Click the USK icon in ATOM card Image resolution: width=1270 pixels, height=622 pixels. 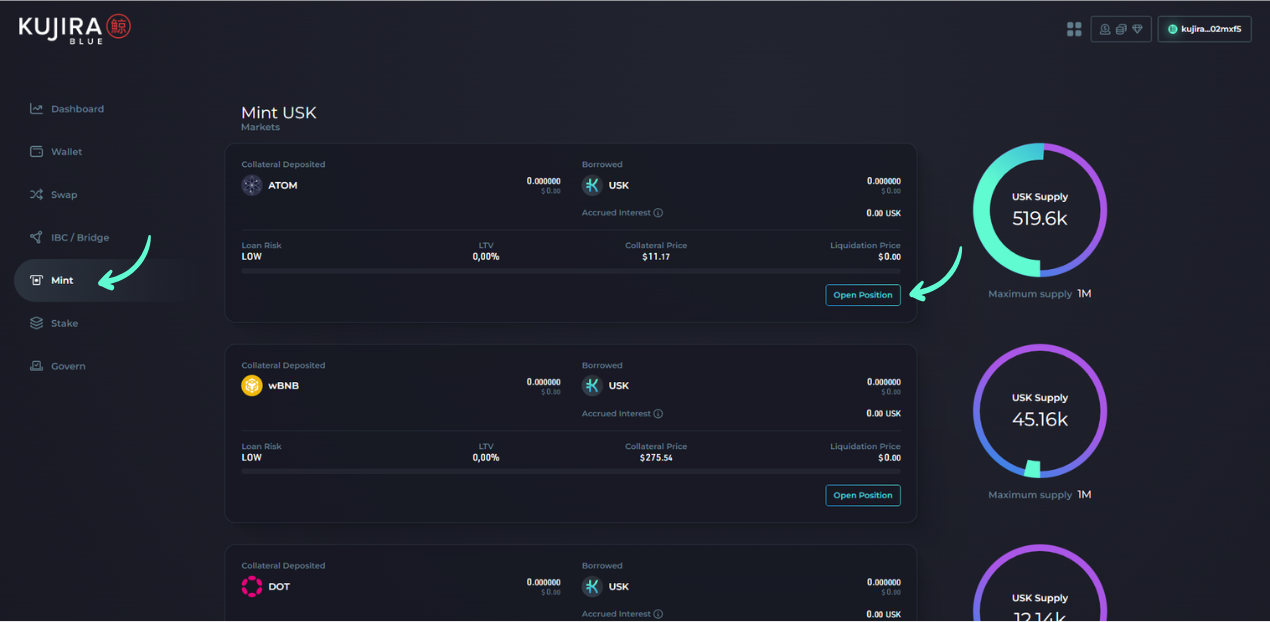[x=592, y=185]
